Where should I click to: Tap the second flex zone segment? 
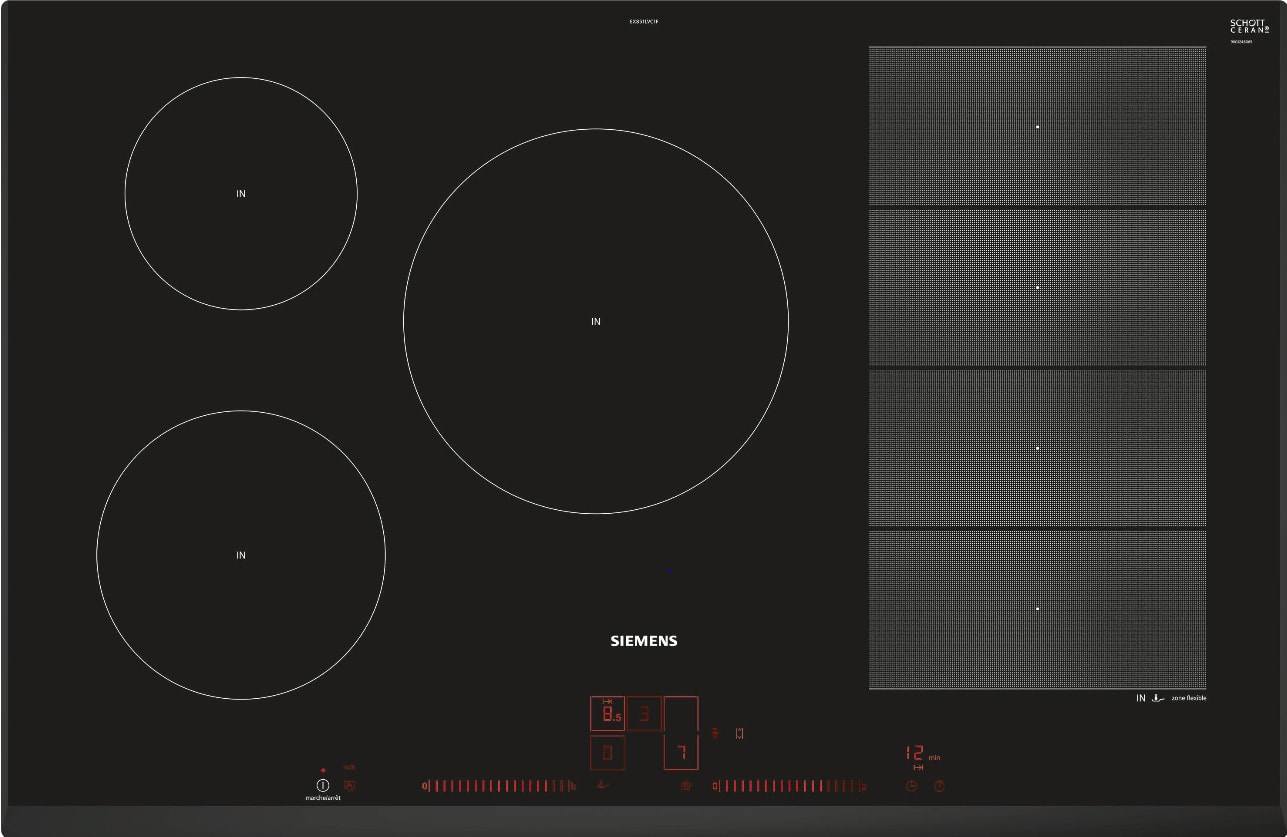point(1037,287)
